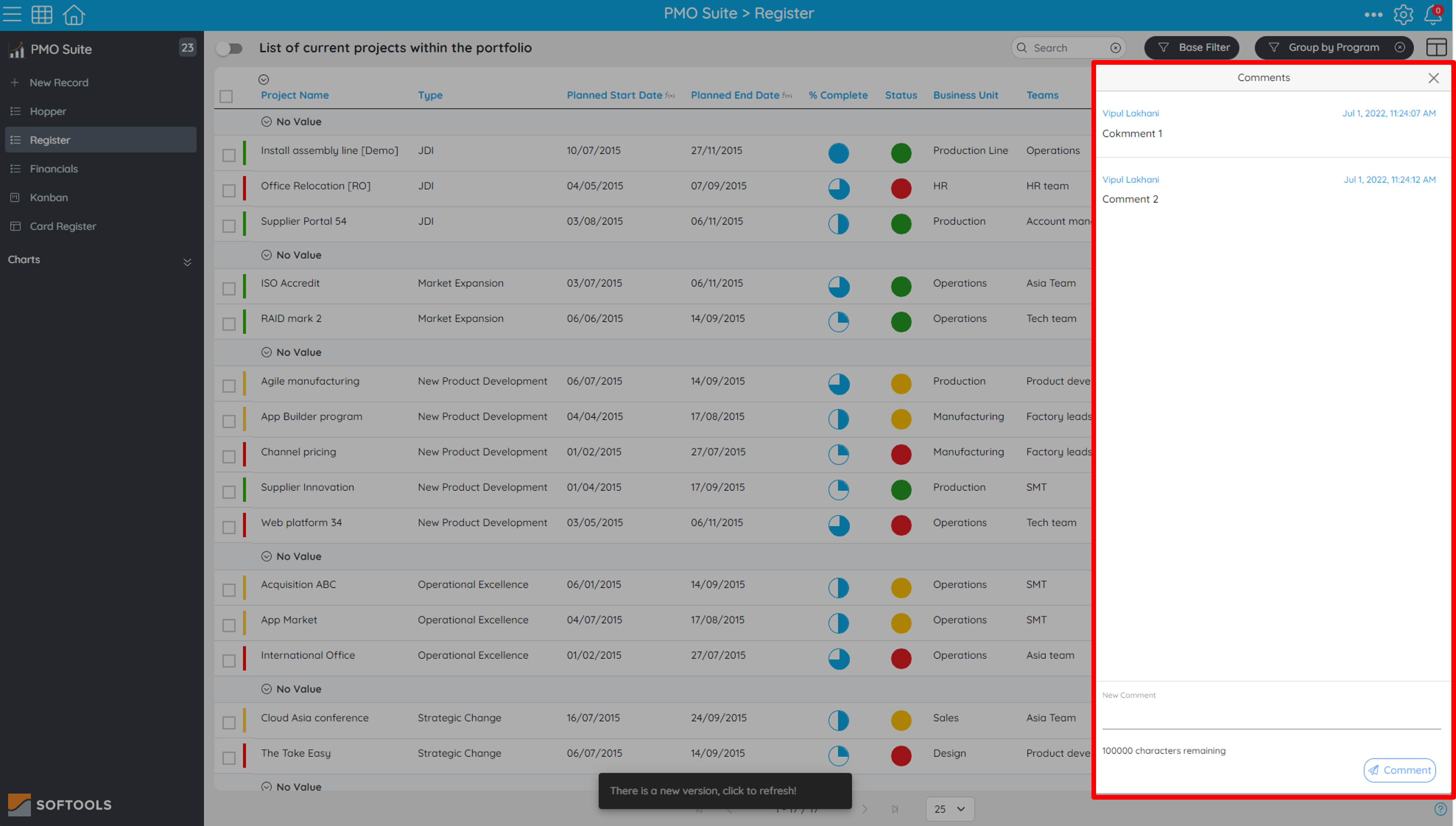Collapse the Strategic Change No Value group
This screenshot has width=1456, height=826.
[x=267, y=689]
